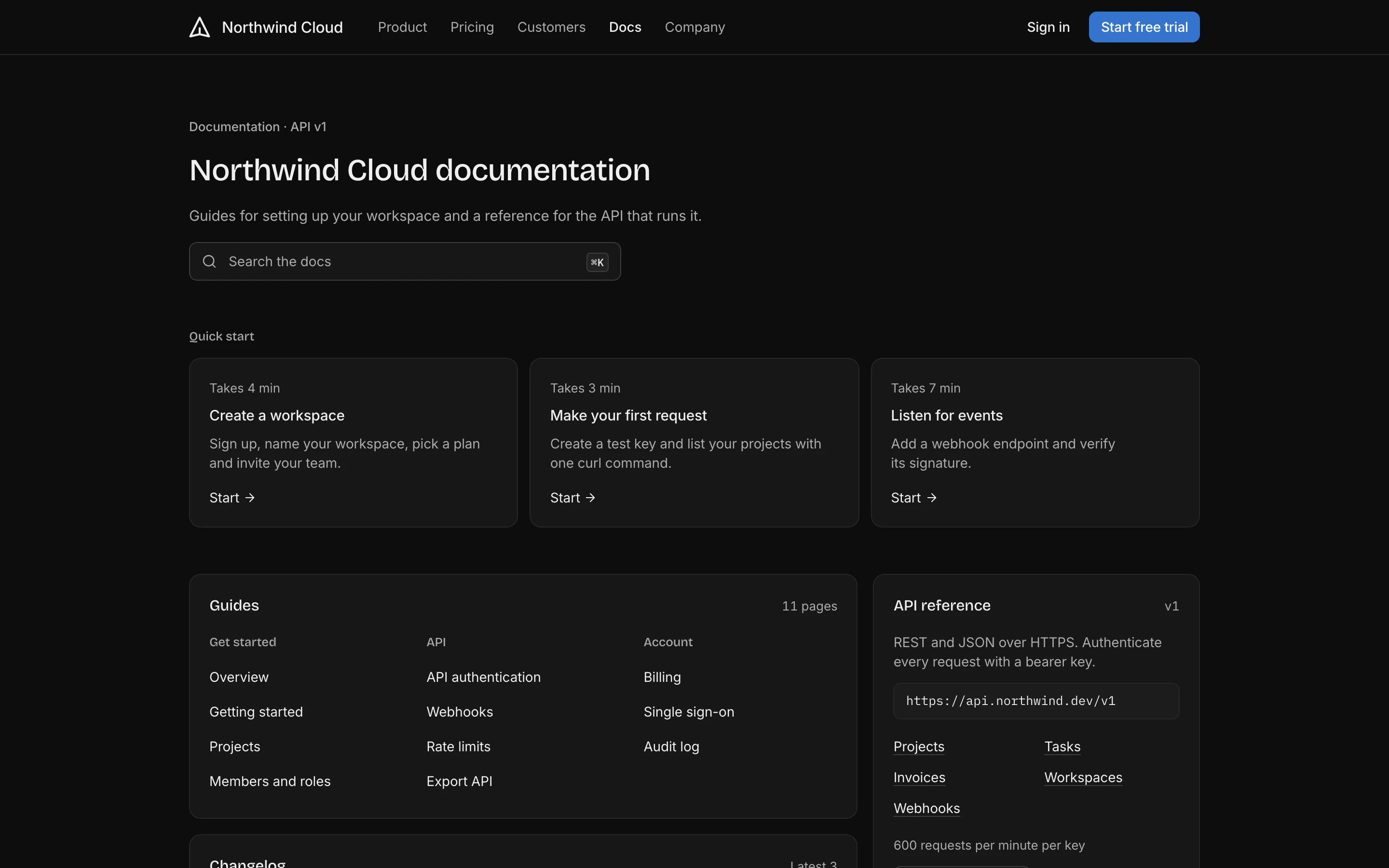The width and height of the screenshot is (1389, 868).
Task: Click the Start free trial button
Action: [1144, 27]
